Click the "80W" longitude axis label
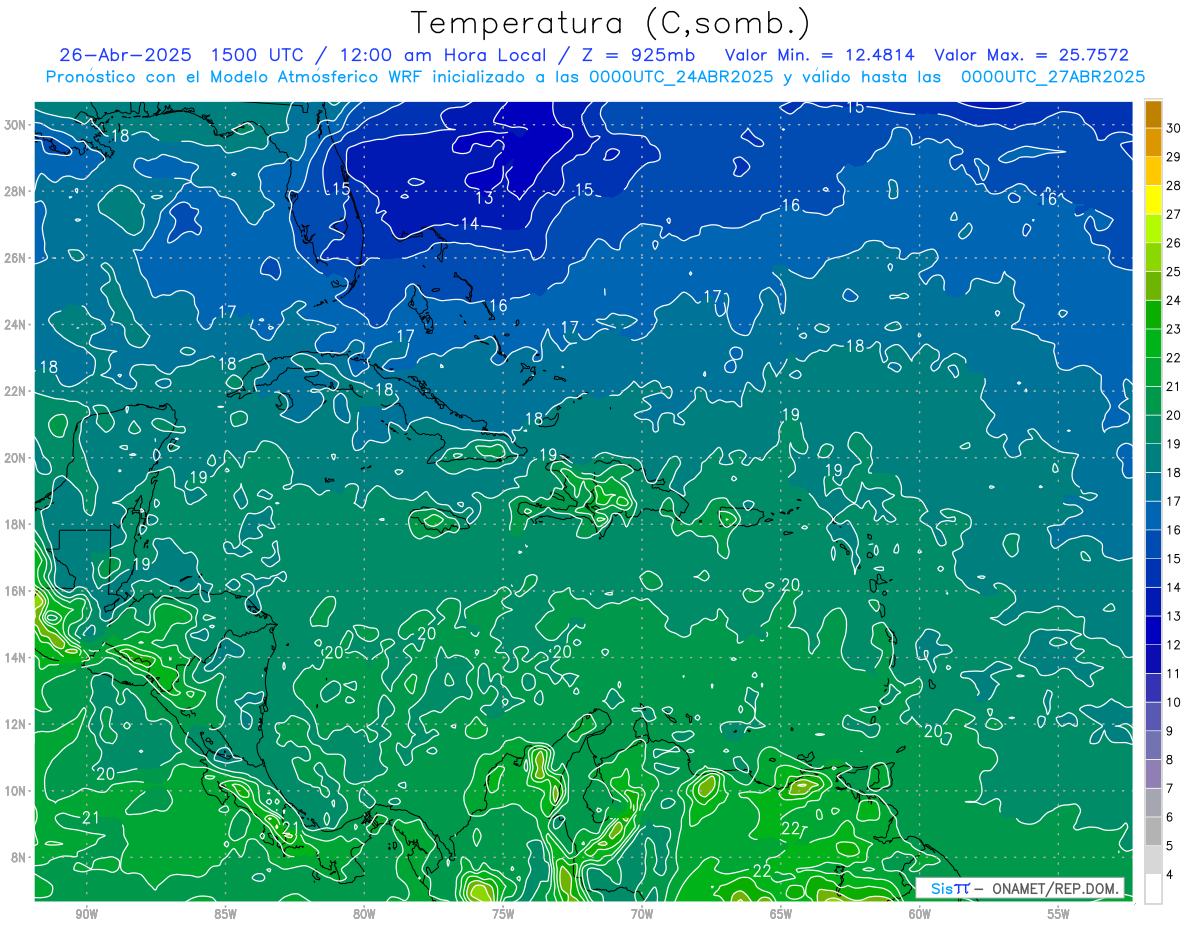The image size is (1200, 927). 364,914
